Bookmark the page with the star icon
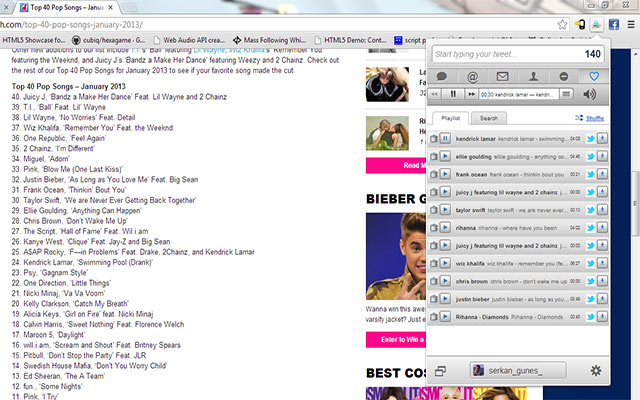This screenshot has width=640, height=400. (x=562, y=24)
